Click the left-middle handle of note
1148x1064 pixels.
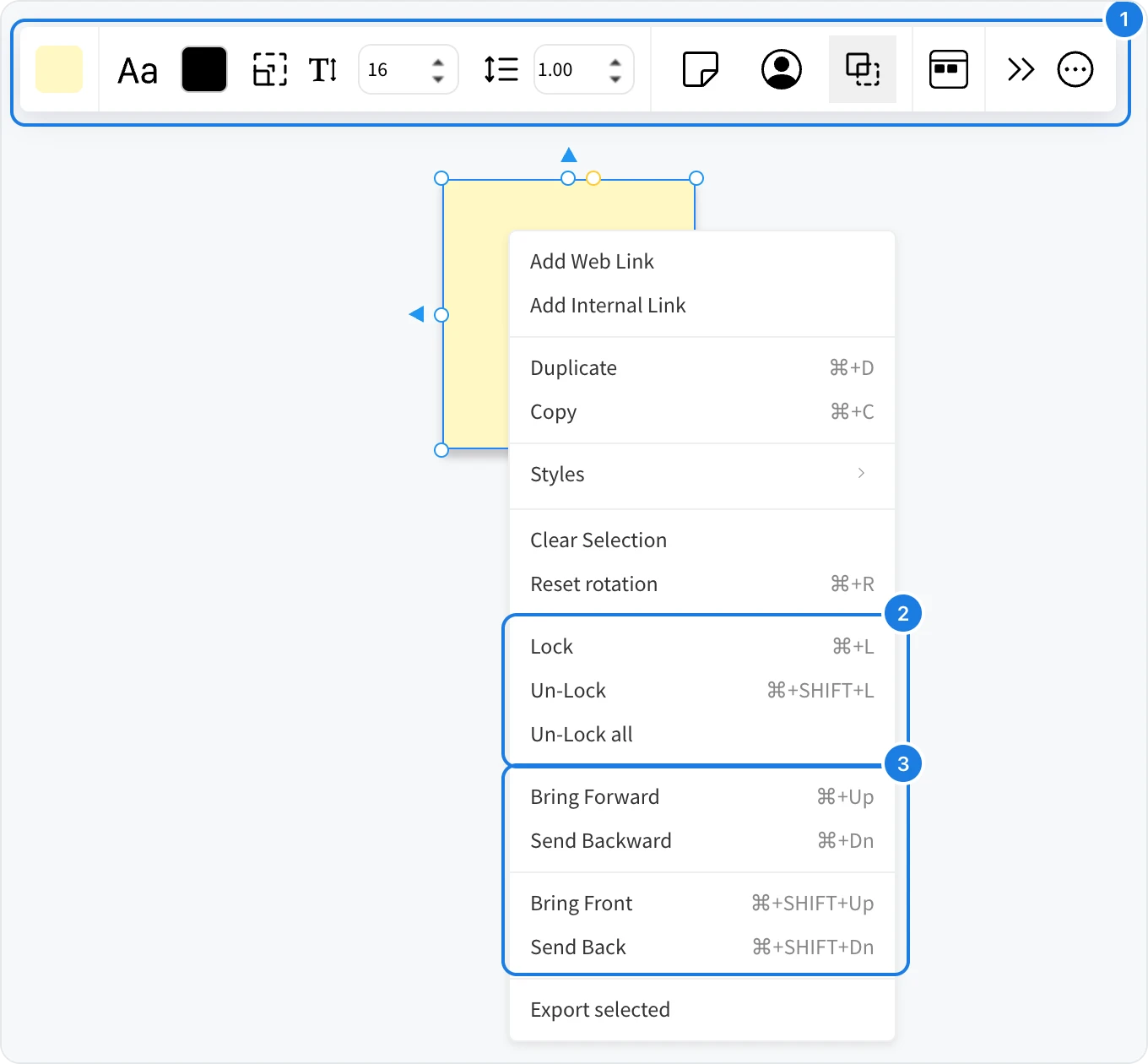[441, 315]
